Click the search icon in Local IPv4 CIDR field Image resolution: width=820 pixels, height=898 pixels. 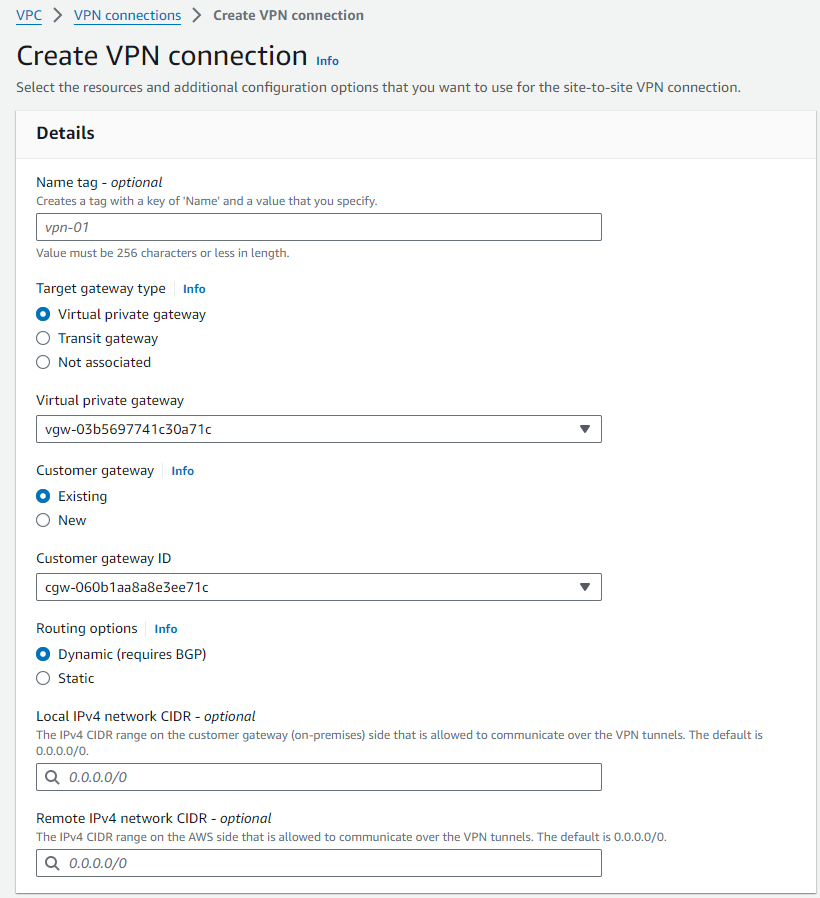tap(52, 777)
